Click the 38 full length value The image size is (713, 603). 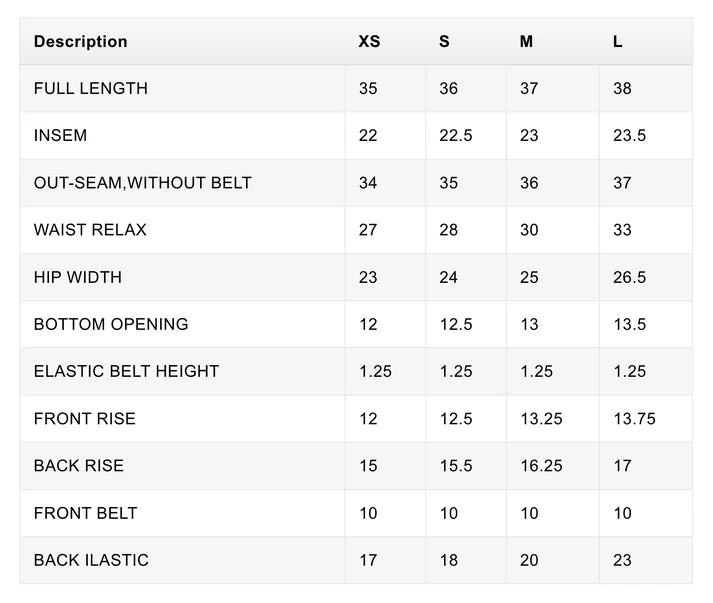[622, 88]
